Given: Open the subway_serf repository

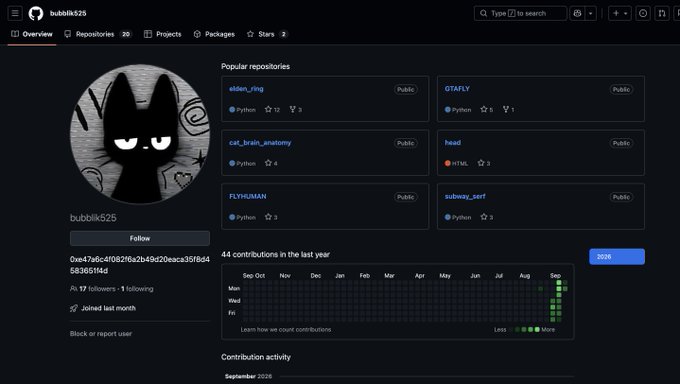Looking at the screenshot, I should pyautogui.click(x=465, y=196).
